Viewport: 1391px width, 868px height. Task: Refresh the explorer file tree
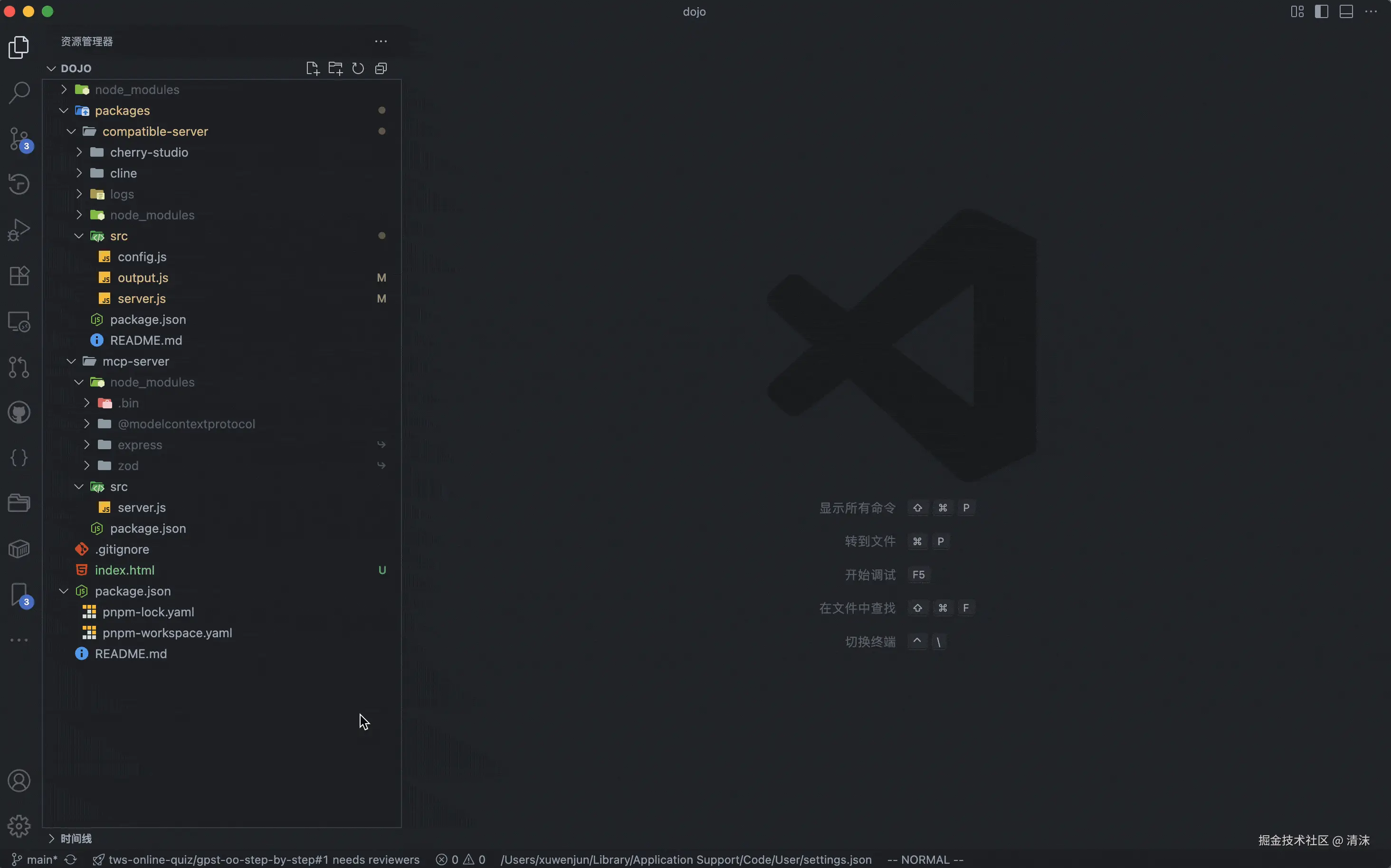[x=358, y=68]
